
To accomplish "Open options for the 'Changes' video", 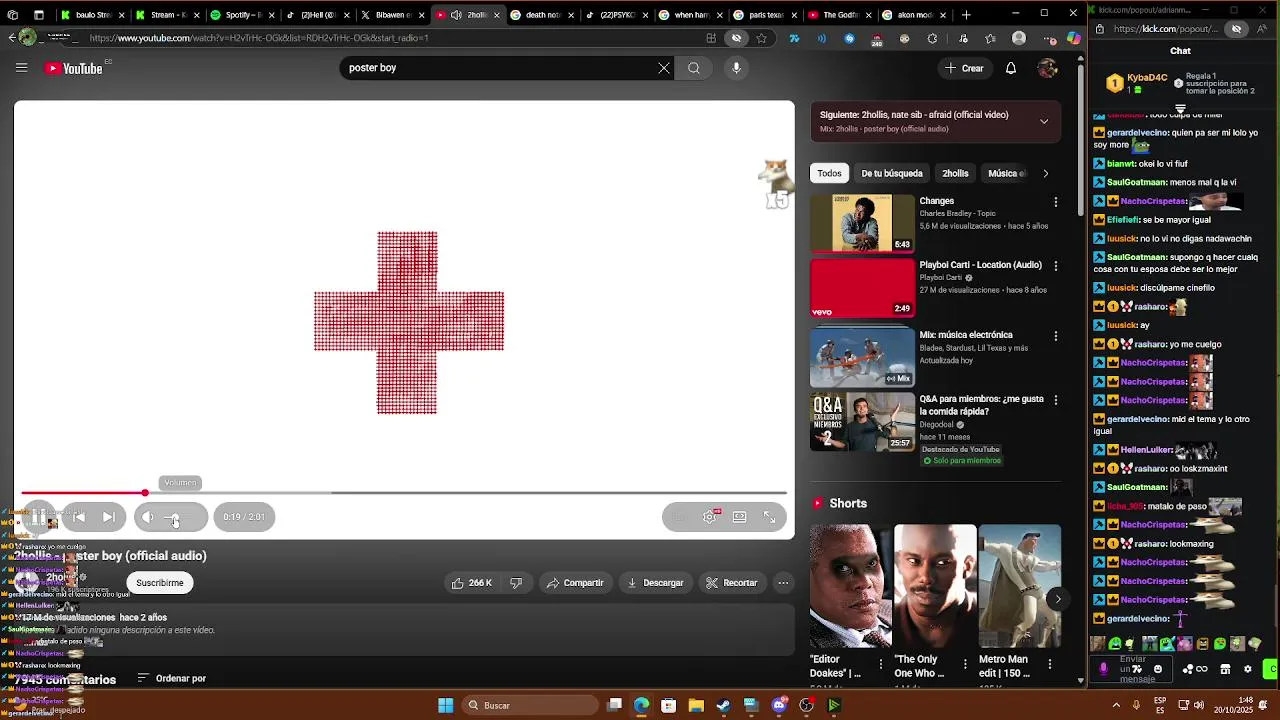I will pyautogui.click(x=1055, y=202).
